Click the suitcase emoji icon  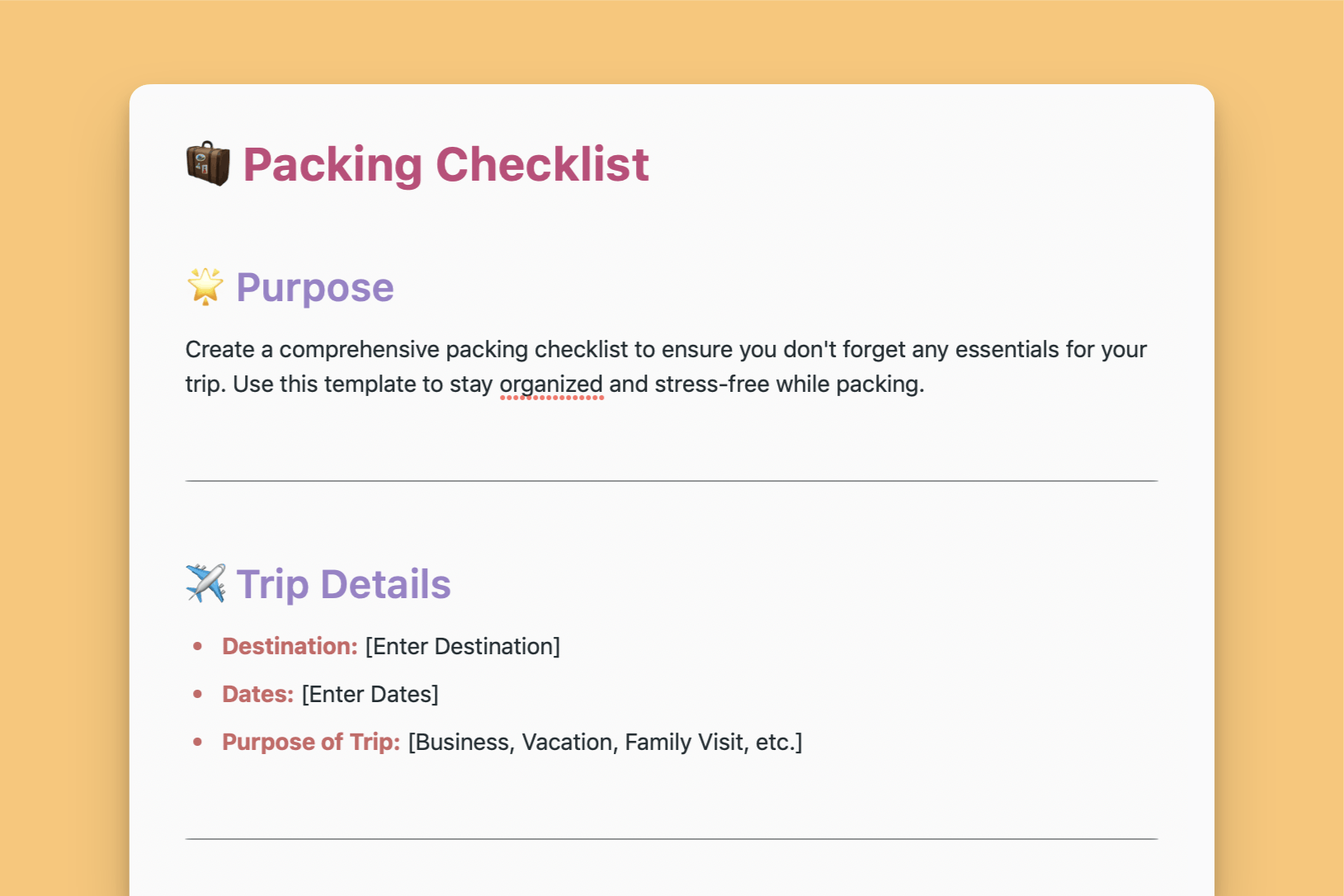207,163
